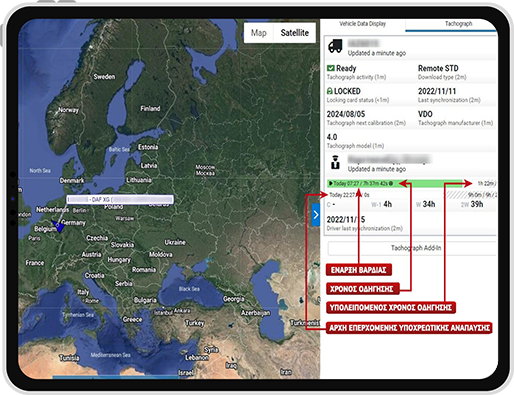Collapse the side panel with the blue chevron
This screenshot has width=514, height=395.
316,215
